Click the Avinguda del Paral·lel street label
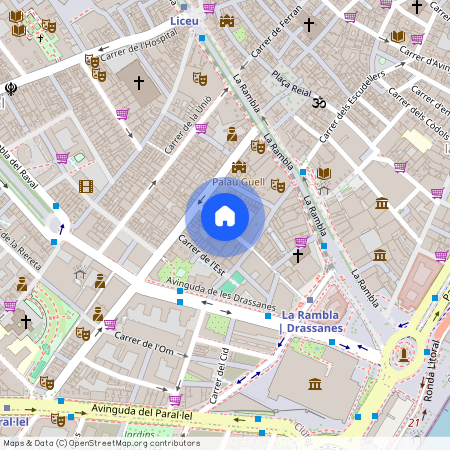The height and width of the screenshot is (450, 450). [142, 412]
